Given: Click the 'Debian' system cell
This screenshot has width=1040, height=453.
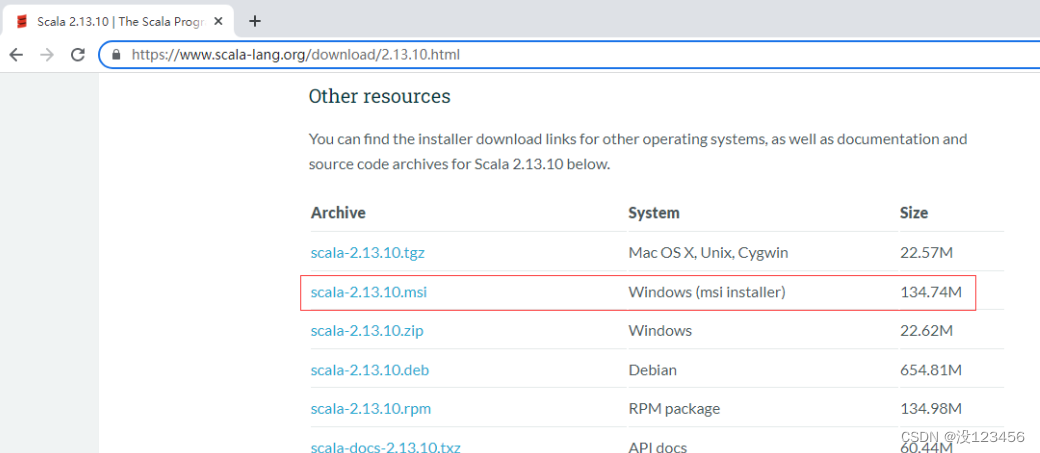Looking at the screenshot, I should click(653, 369).
